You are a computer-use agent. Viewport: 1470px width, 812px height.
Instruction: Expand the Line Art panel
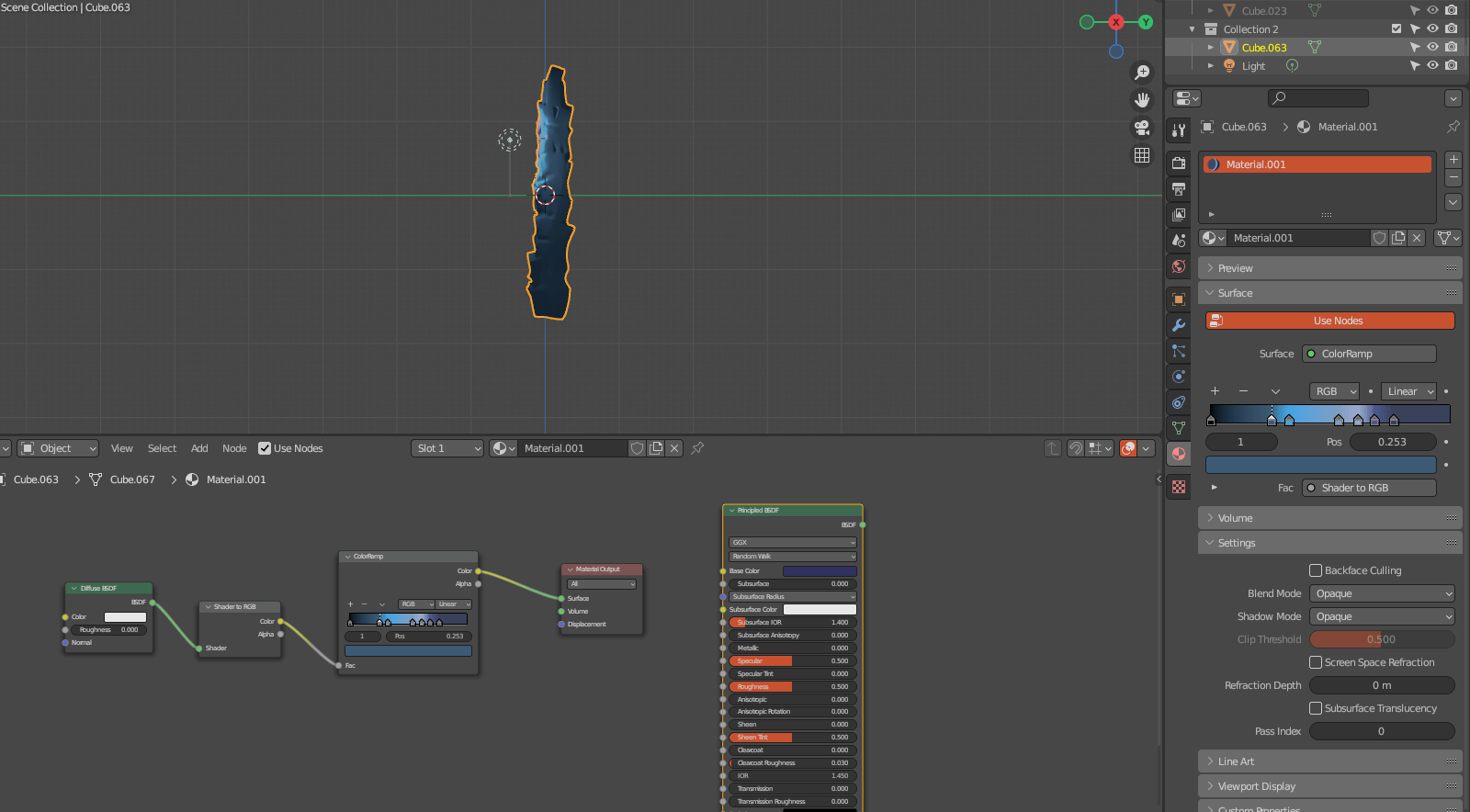[1330, 761]
